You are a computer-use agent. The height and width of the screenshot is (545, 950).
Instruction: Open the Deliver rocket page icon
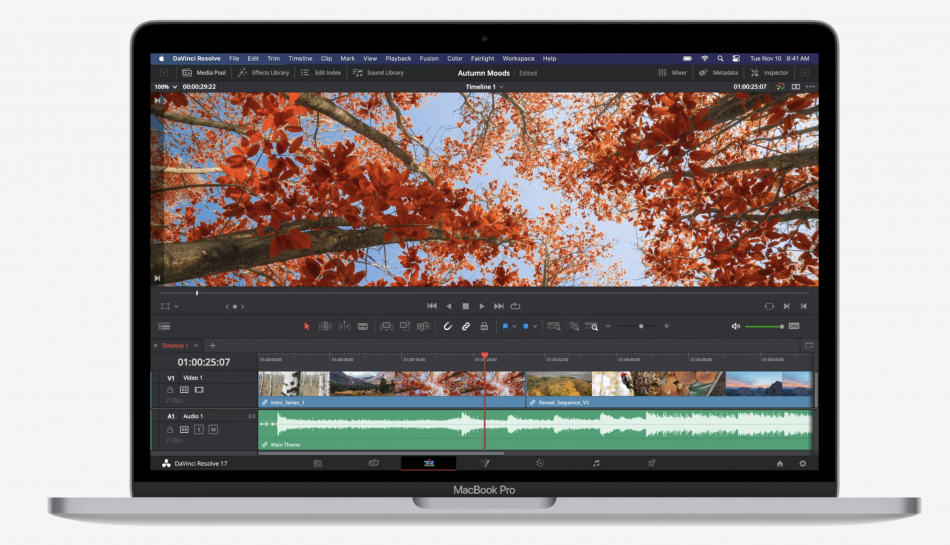pyautogui.click(x=651, y=463)
